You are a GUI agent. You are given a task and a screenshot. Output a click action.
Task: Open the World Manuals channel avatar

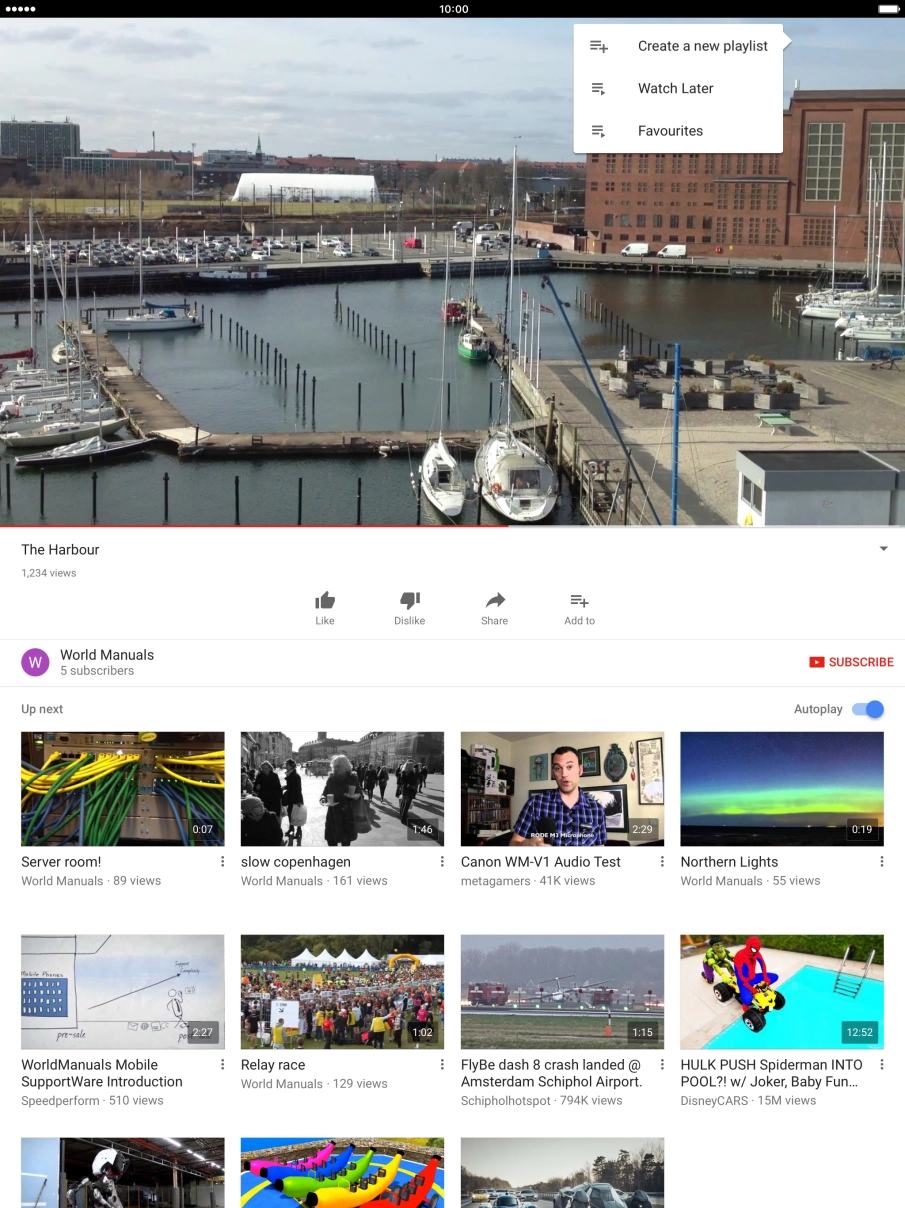point(35,662)
